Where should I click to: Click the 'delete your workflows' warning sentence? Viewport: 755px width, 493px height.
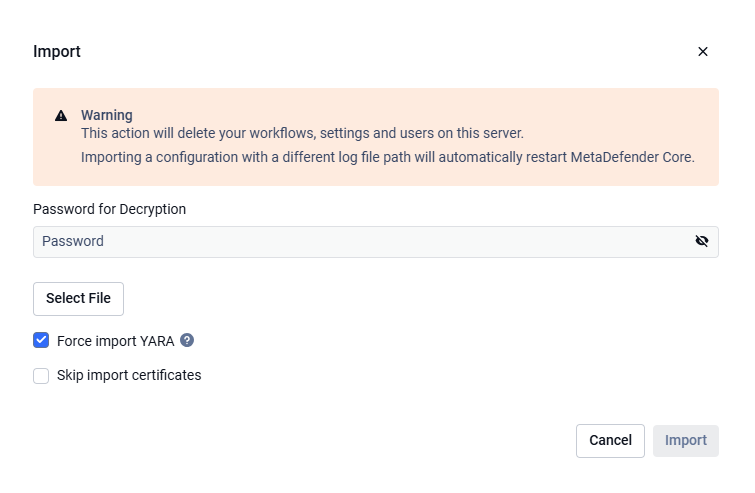pyautogui.click(x=302, y=133)
